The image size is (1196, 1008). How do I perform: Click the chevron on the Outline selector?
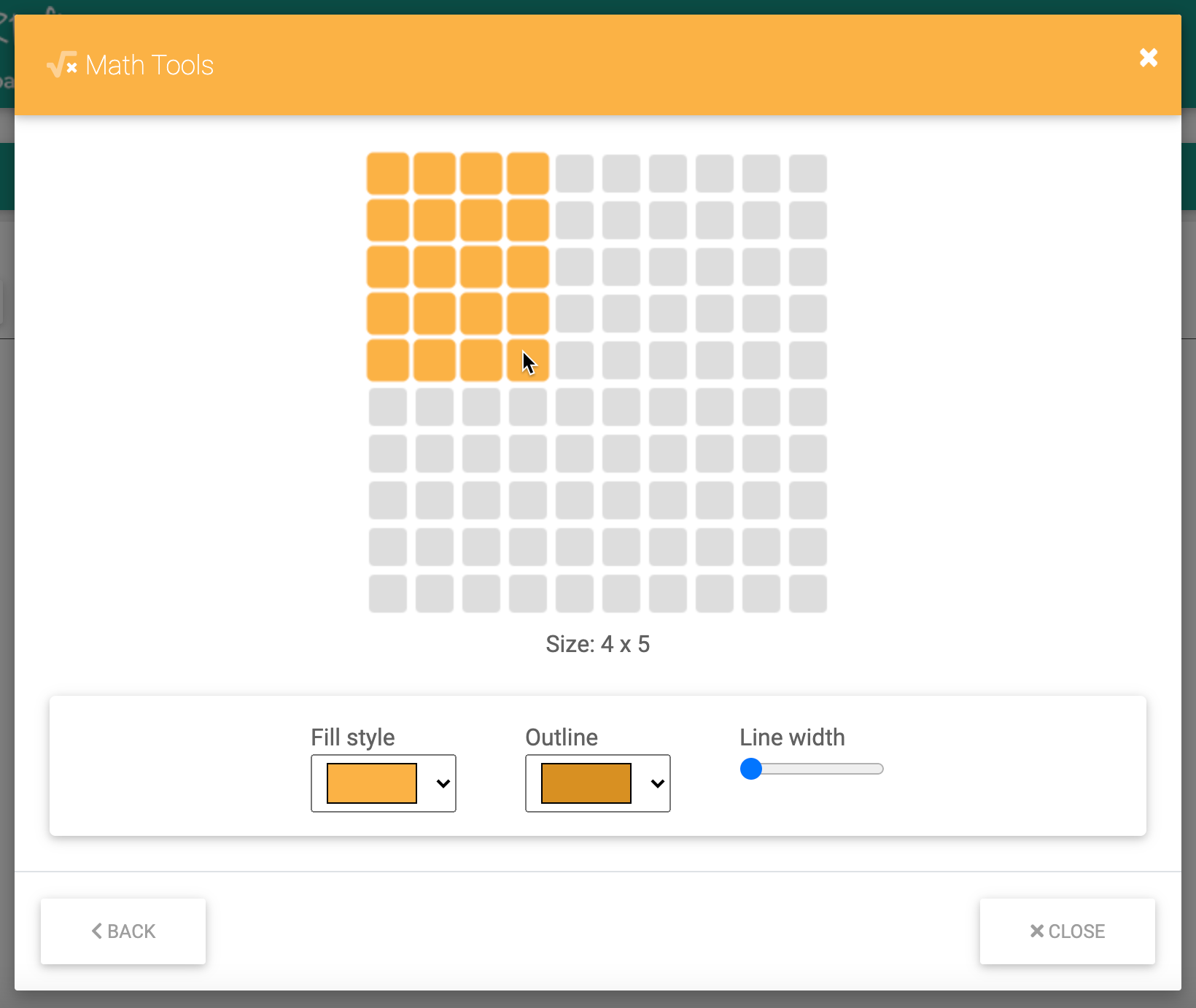(x=656, y=784)
